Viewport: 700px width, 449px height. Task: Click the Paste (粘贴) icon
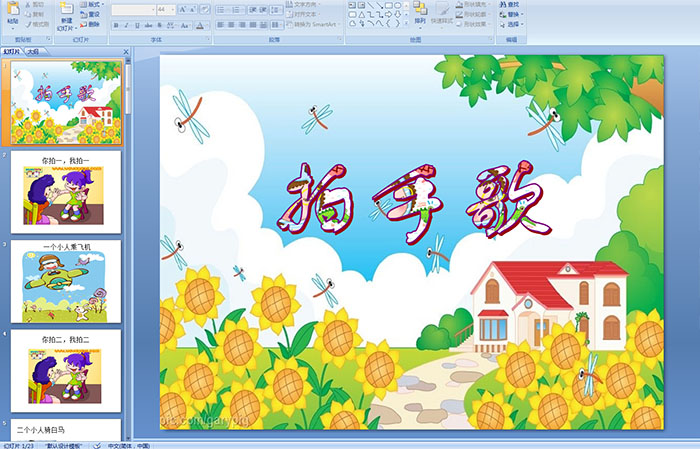tap(13, 9)
